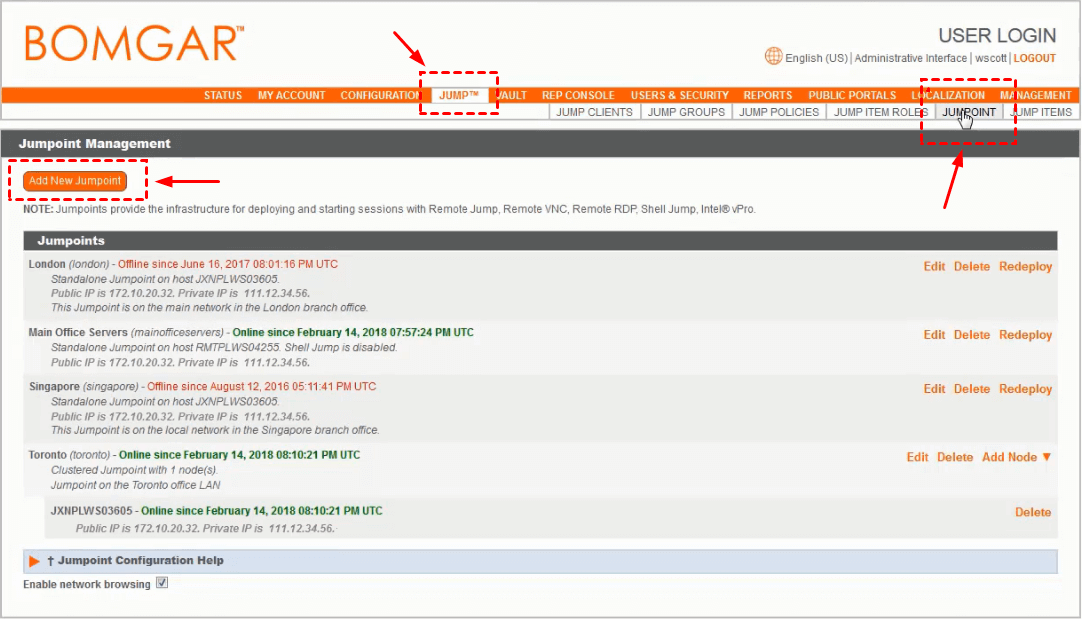Redeploy the Singapore Jumpoint

tap(1025, 389)
